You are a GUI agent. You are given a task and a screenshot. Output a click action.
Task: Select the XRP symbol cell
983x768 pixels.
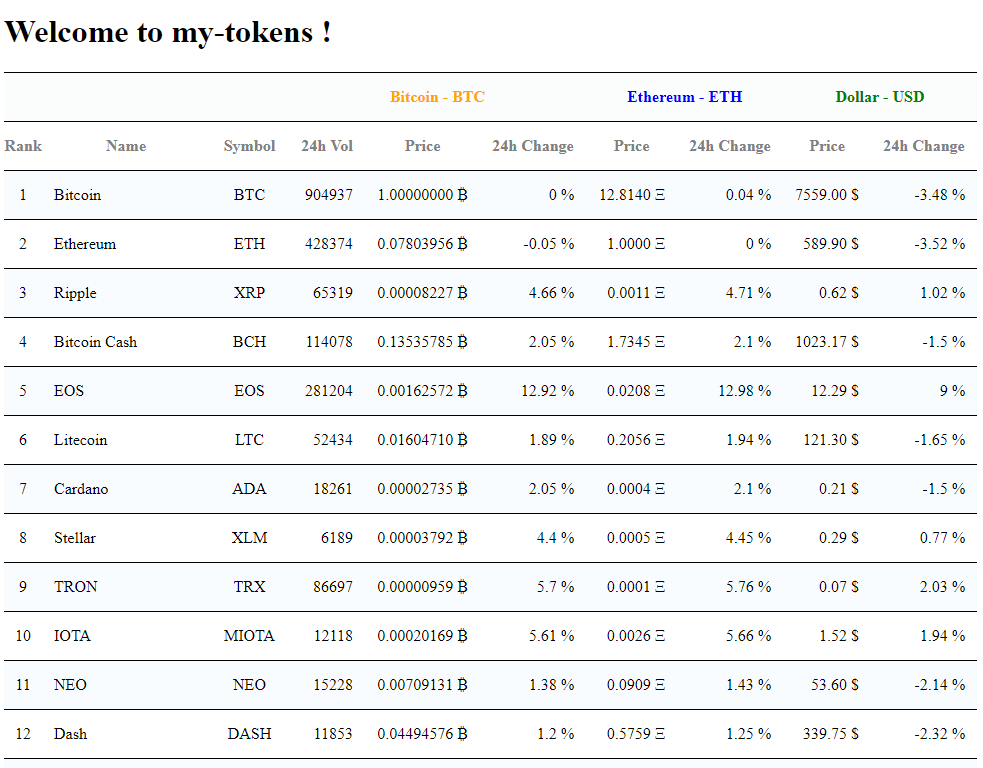click(x=250, y=293)
